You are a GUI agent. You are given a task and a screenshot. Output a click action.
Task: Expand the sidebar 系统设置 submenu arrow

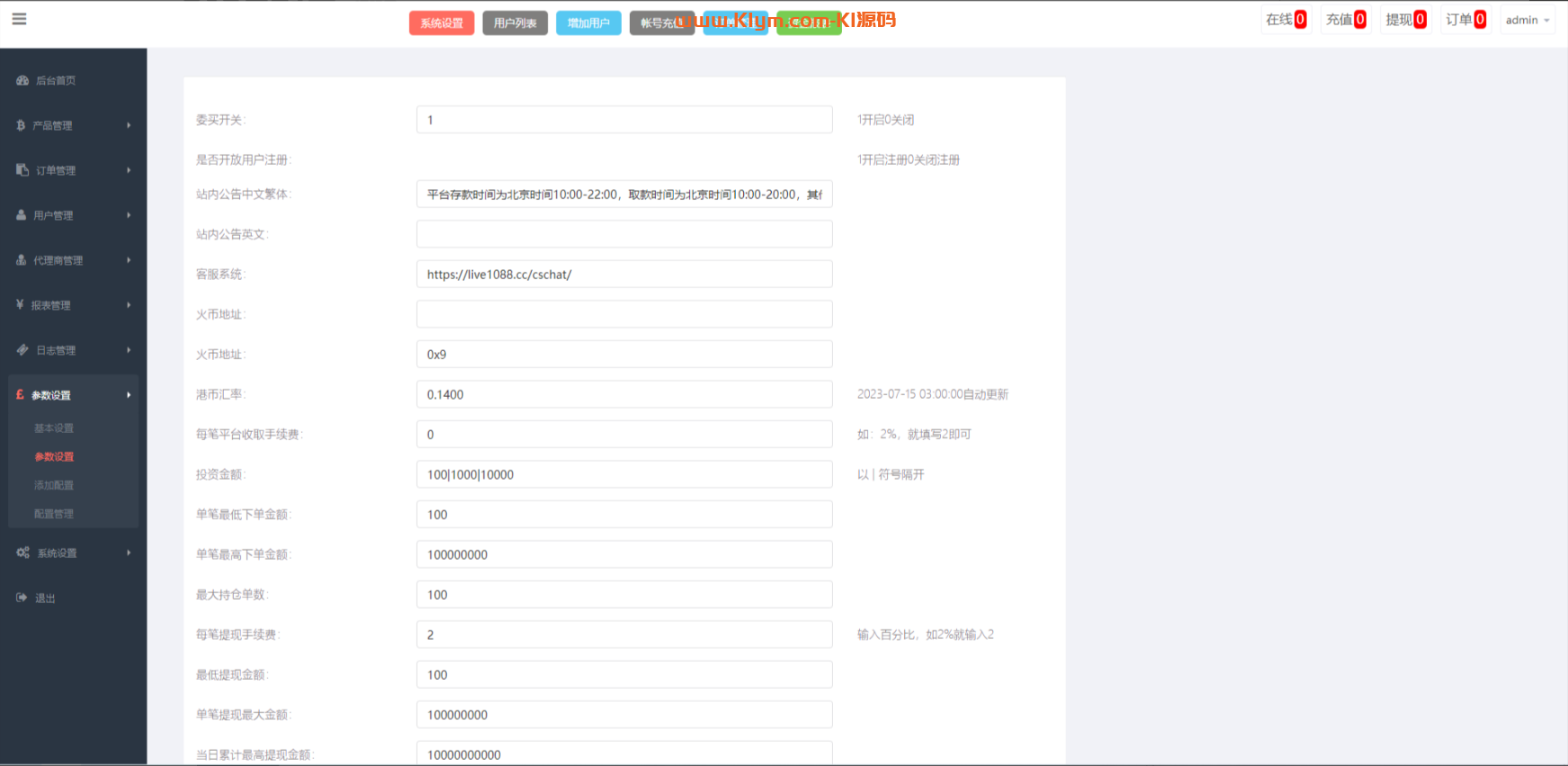129,553
